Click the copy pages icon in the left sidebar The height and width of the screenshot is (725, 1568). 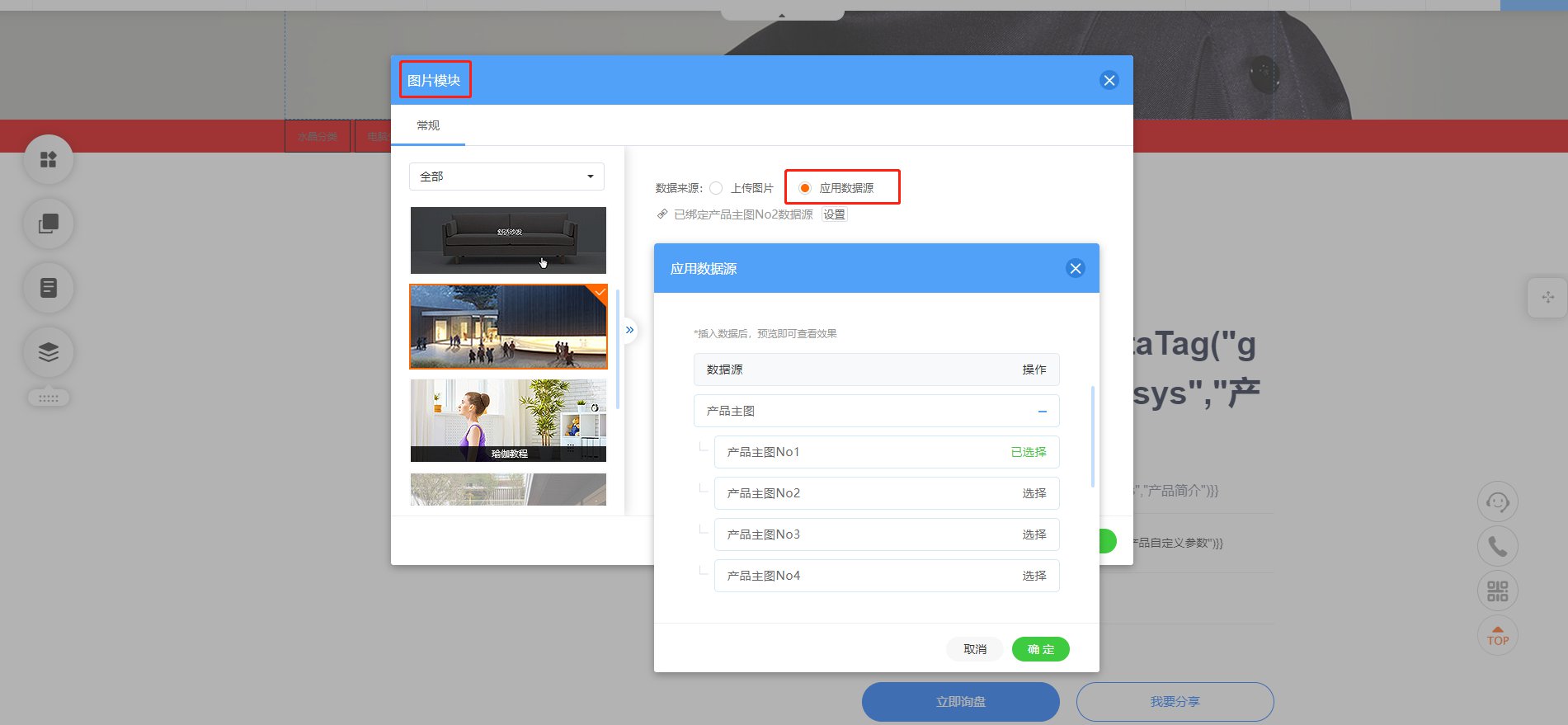49,224
